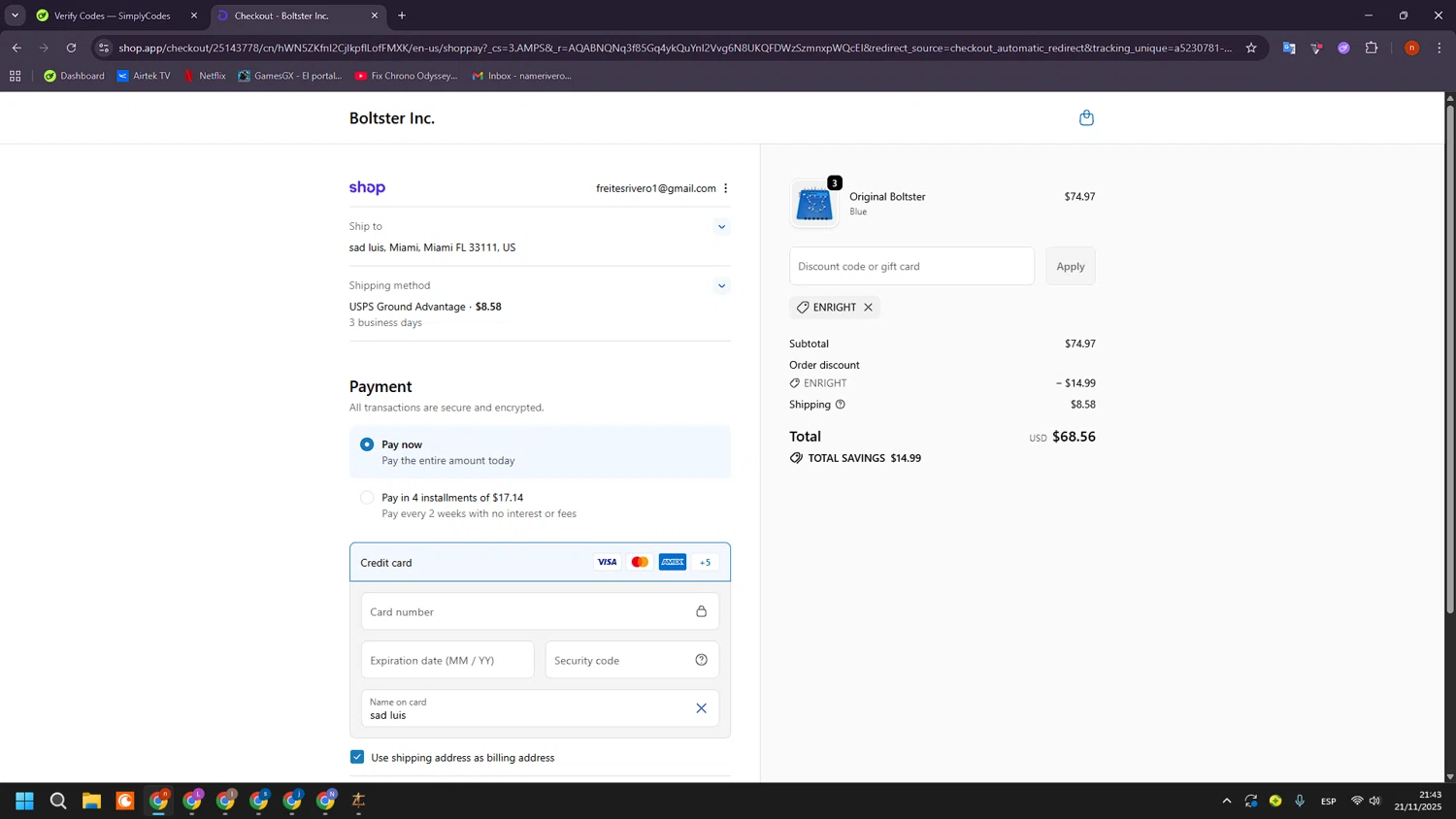This screenshot has width=1456, height=819.
Task: Expand the Shipping method section
Action: pyautogui.click(x=721, y=286)
